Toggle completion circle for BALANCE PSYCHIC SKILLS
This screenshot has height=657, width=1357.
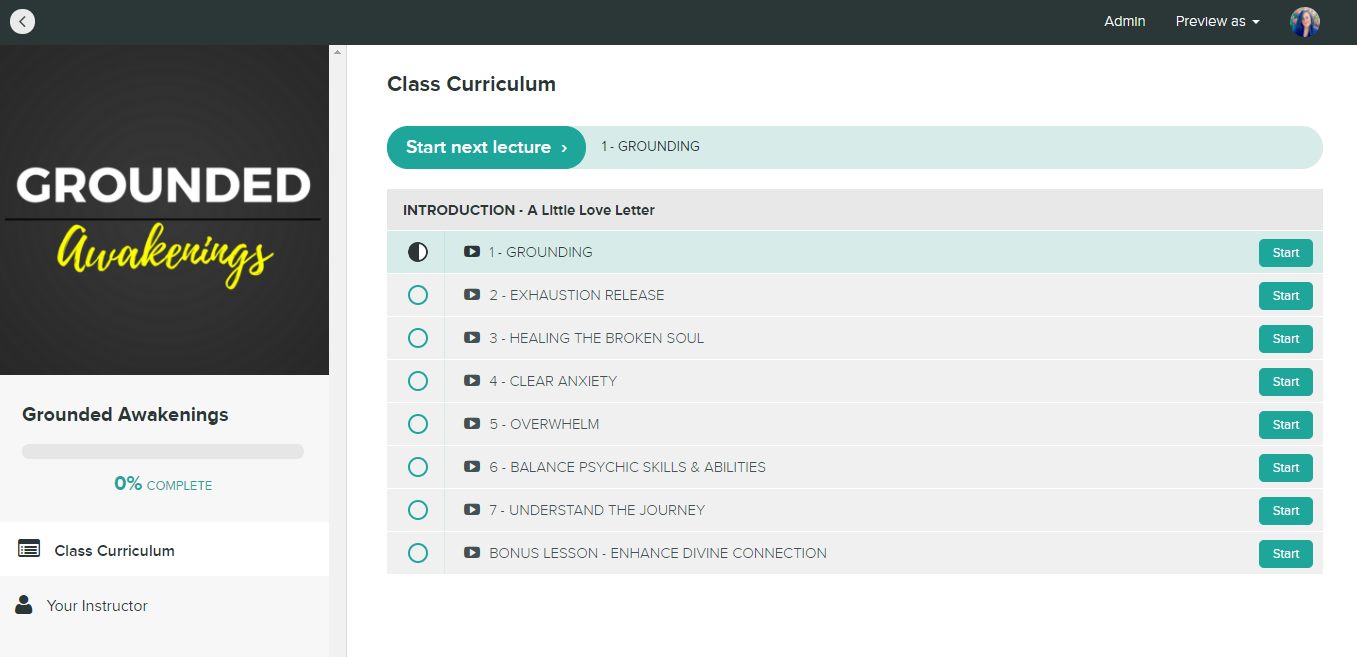(x=418, y=467)
